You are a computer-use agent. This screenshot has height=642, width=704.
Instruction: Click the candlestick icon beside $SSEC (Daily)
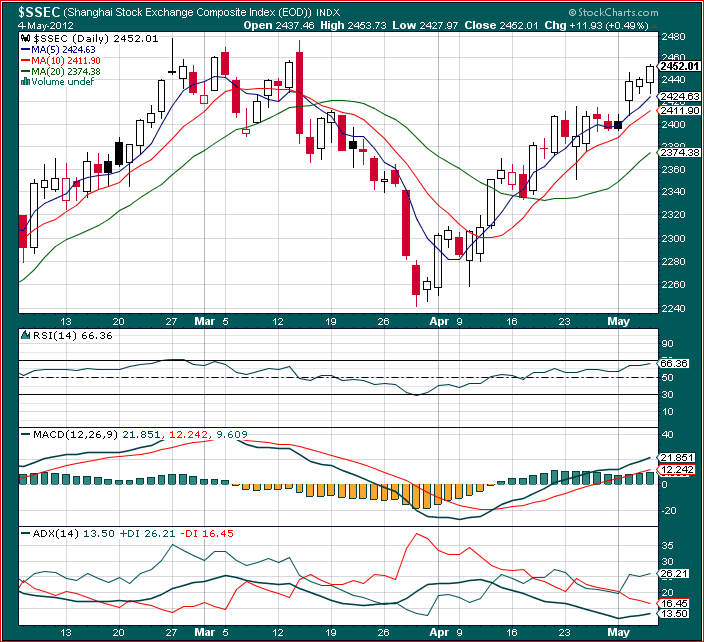26,39
